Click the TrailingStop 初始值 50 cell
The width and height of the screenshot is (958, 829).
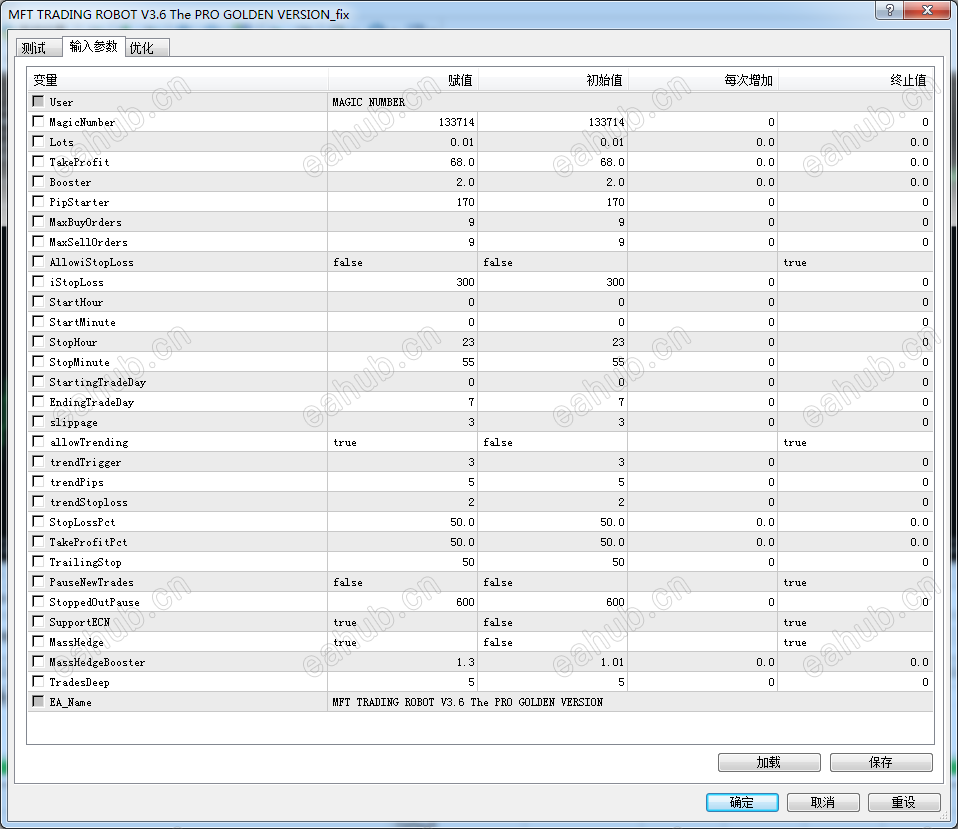tap(553, 562)
